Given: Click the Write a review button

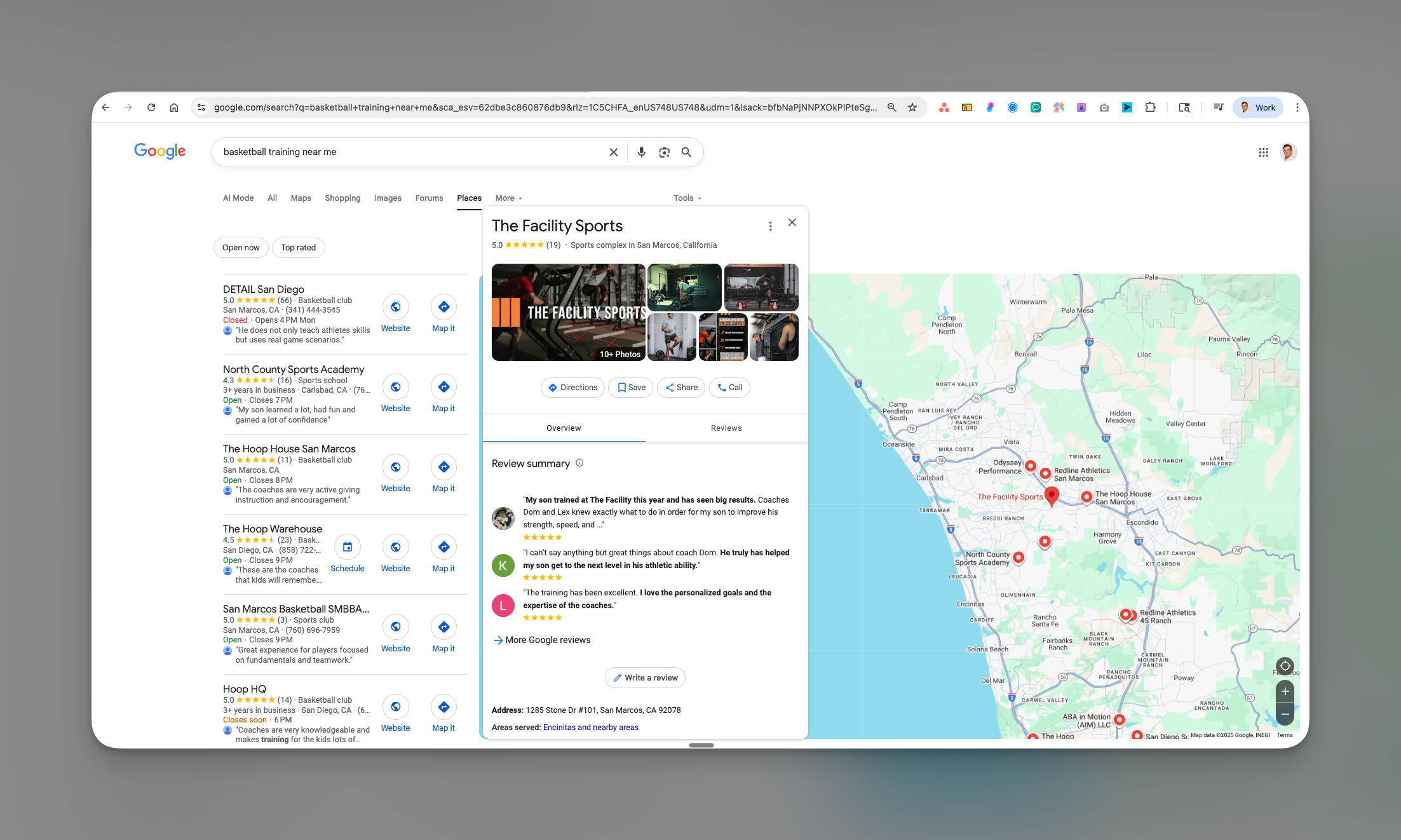Looking at the screenshot, I should click(645, 677).
